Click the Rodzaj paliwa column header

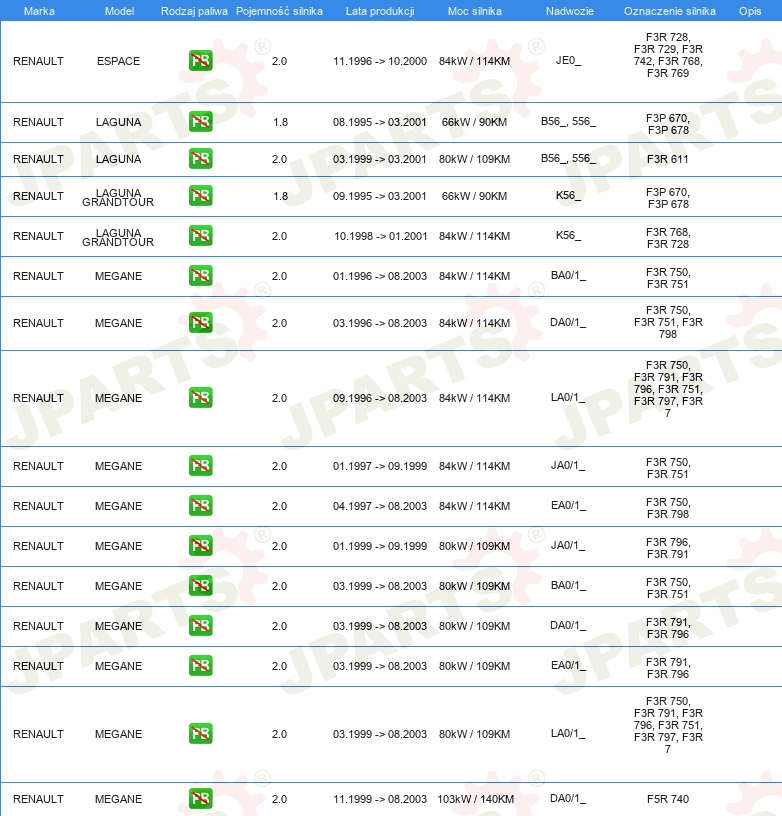194,11
